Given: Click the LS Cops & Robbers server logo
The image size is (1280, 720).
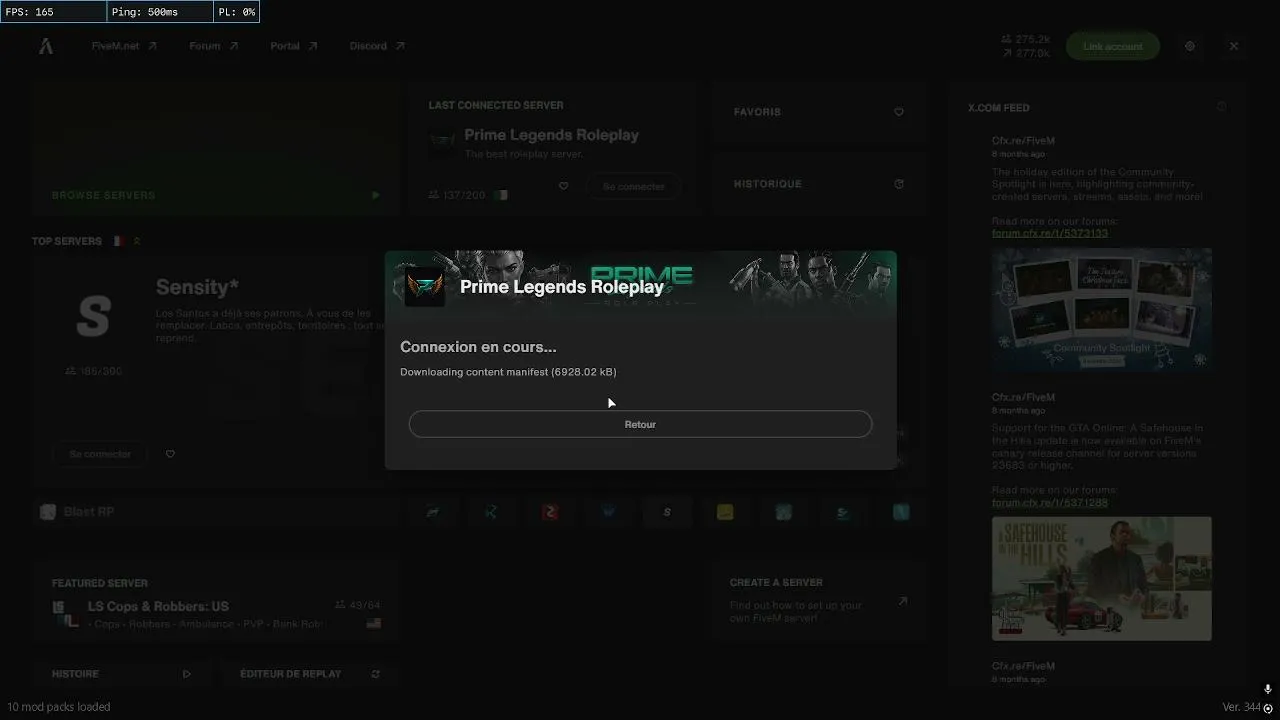Looking at the screenshot, I should (65, 614).
